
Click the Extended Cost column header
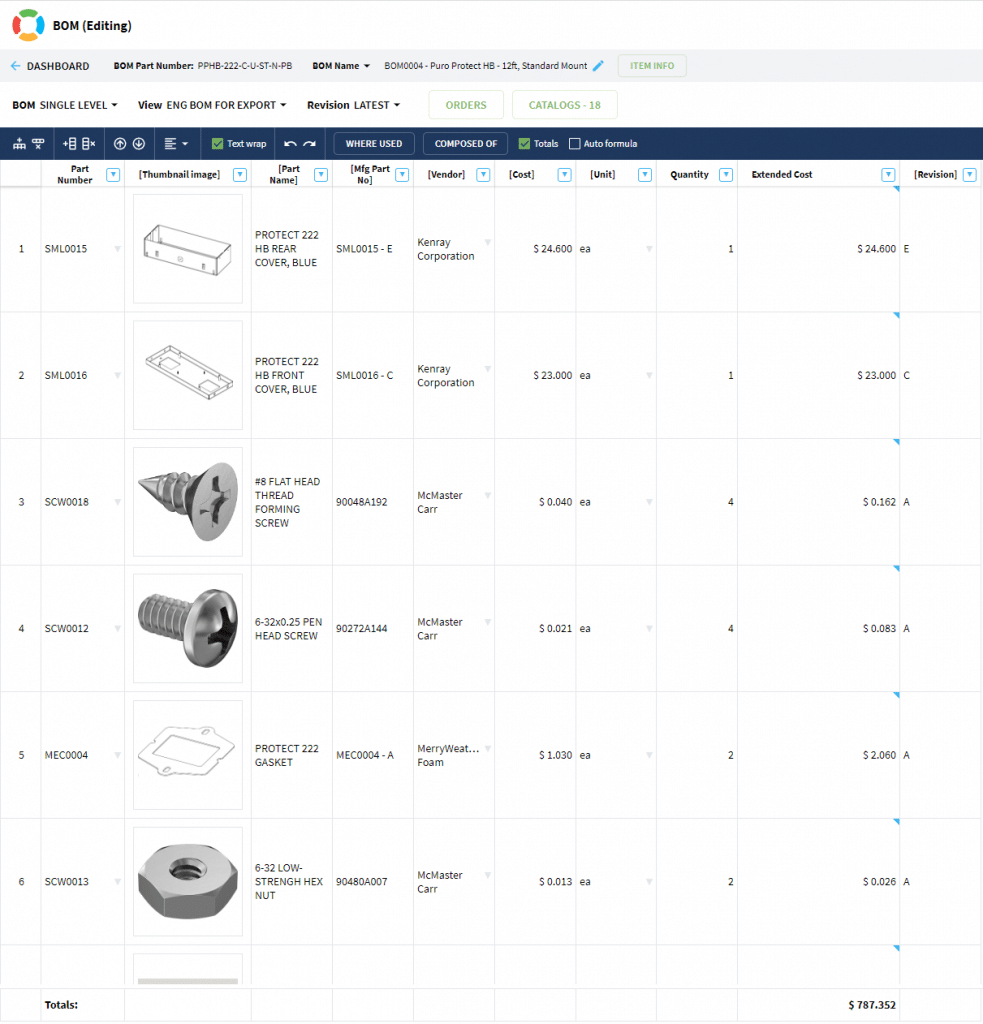point(782,174)
